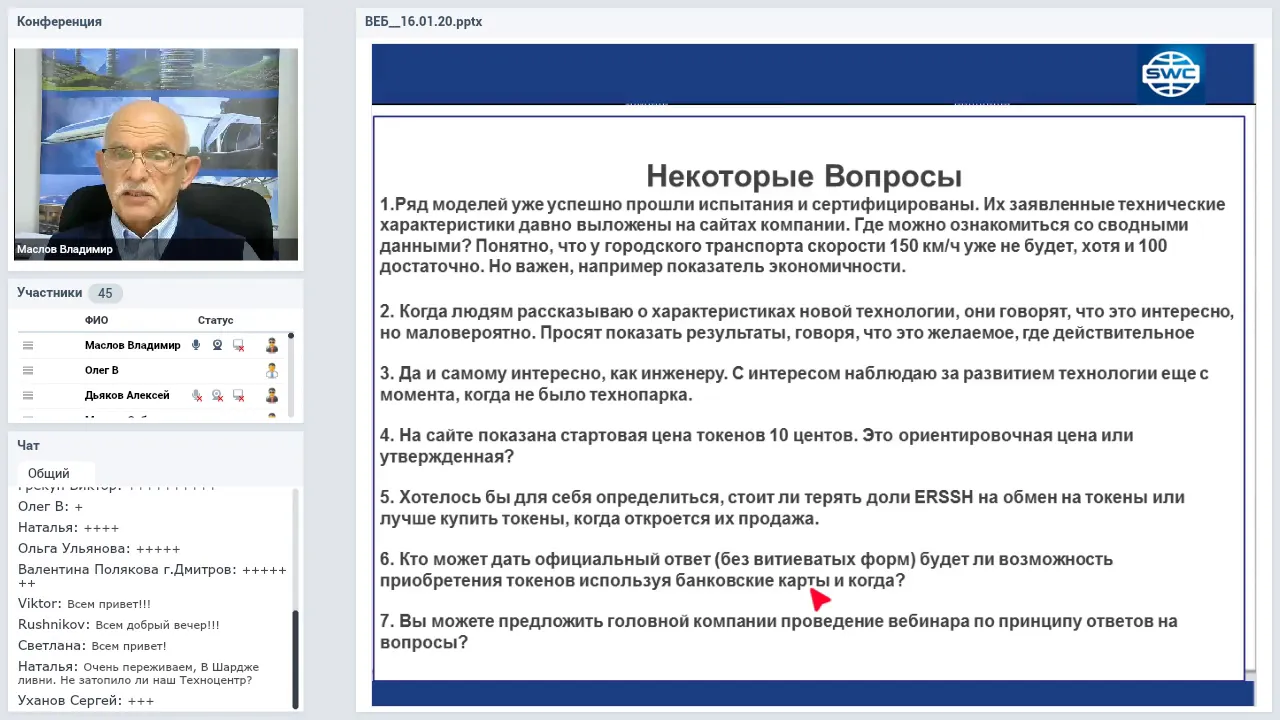Viewport: 1280px width, 720px height.
Task: Click the slide title Некоторые Вопросы
Action: pos(804,176)
